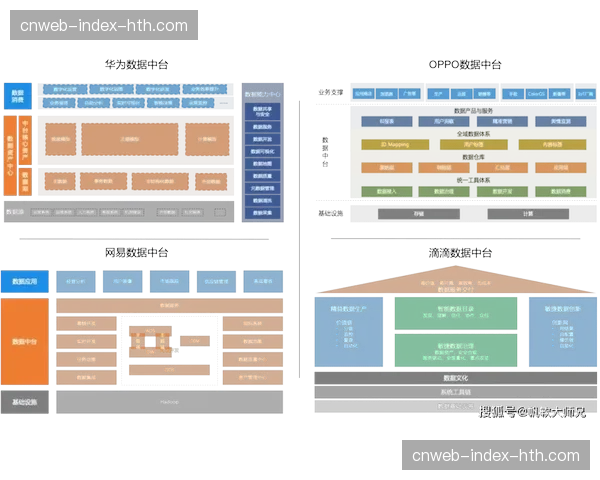Select 数据可视化 in capability panel
This screenshot has width=600, height=480.
pyautogui.click(x=262, y=151)
